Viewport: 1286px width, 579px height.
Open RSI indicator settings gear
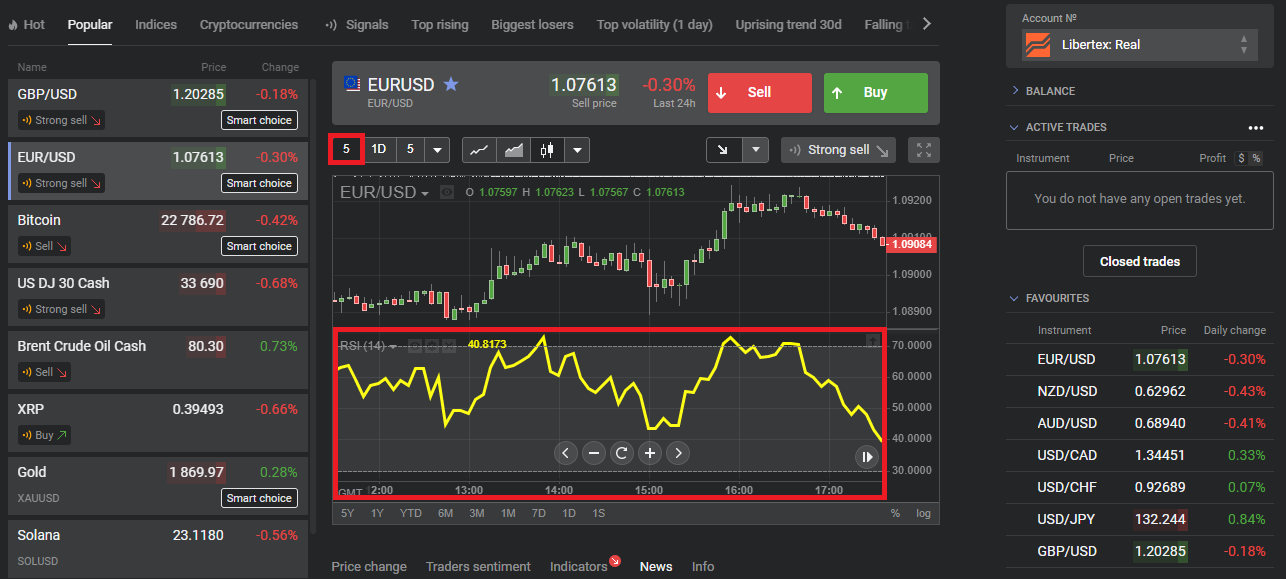click(x=432, y=345)
